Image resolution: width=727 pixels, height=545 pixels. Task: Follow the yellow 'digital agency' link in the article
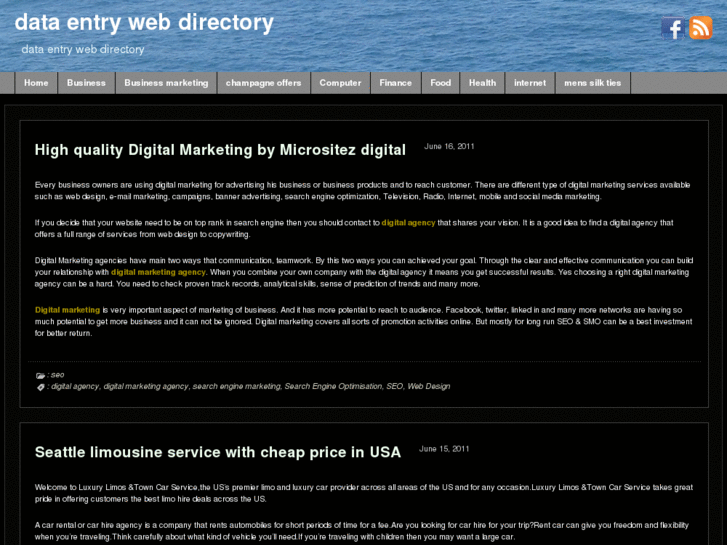click(x=408, y=223)
